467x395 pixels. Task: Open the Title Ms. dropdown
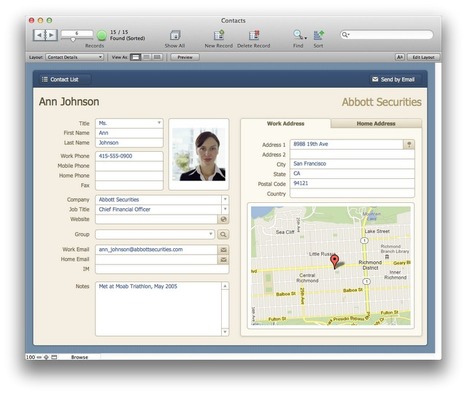point(159,123)
